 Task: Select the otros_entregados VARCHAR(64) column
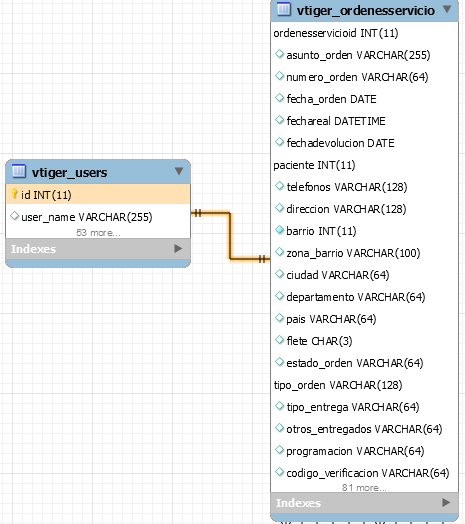pyautogui.click(x=364, y=429)
